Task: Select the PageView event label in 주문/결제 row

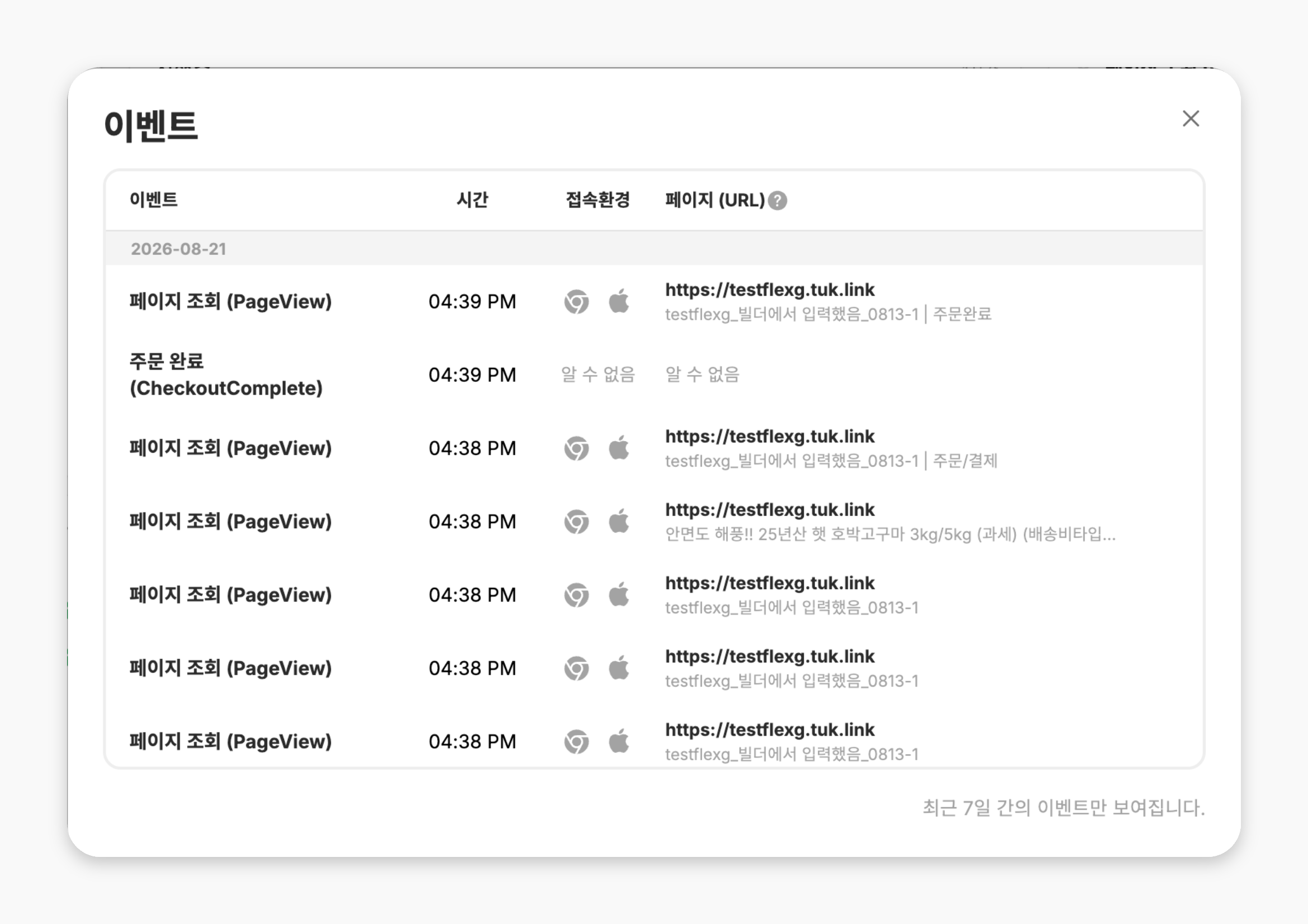Action: click(231, 448)
